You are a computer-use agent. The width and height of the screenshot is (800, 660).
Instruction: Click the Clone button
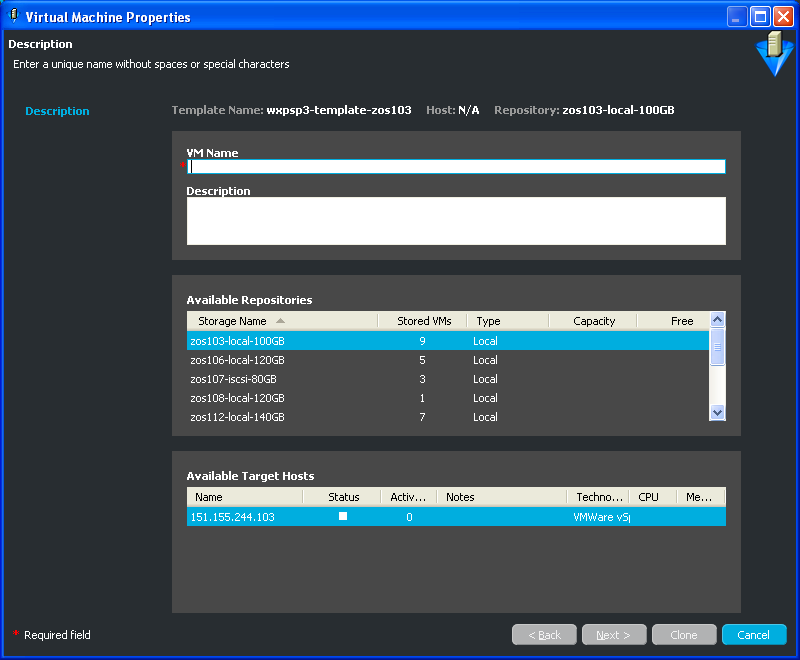pyautogui.click(x=684, y=635)
